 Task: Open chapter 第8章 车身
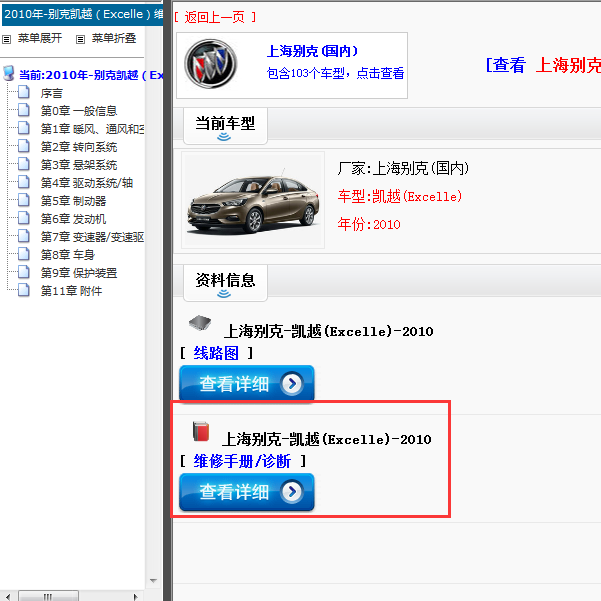pos(68,255)
